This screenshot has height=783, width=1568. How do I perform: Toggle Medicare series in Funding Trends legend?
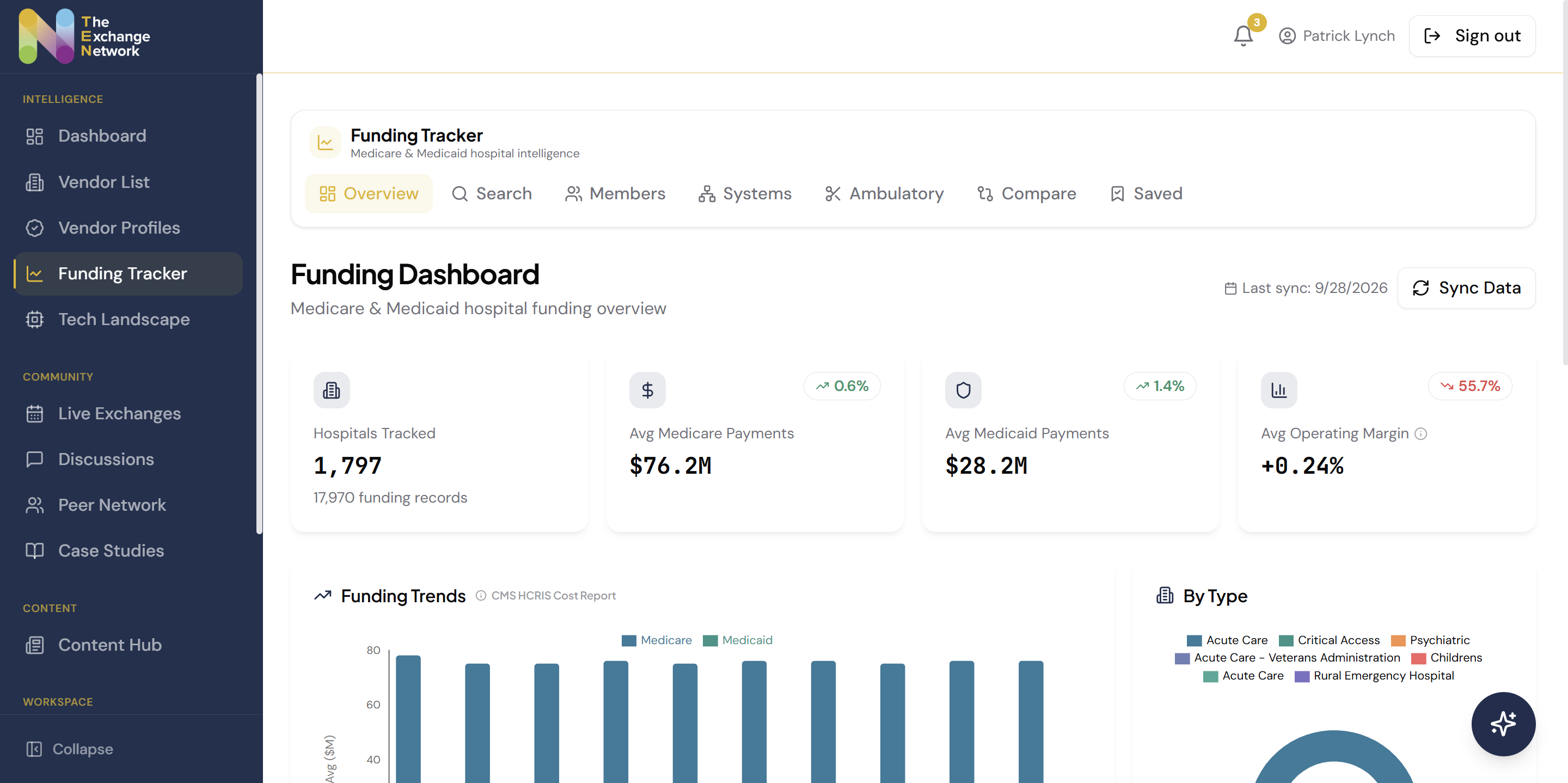point(656,640)
